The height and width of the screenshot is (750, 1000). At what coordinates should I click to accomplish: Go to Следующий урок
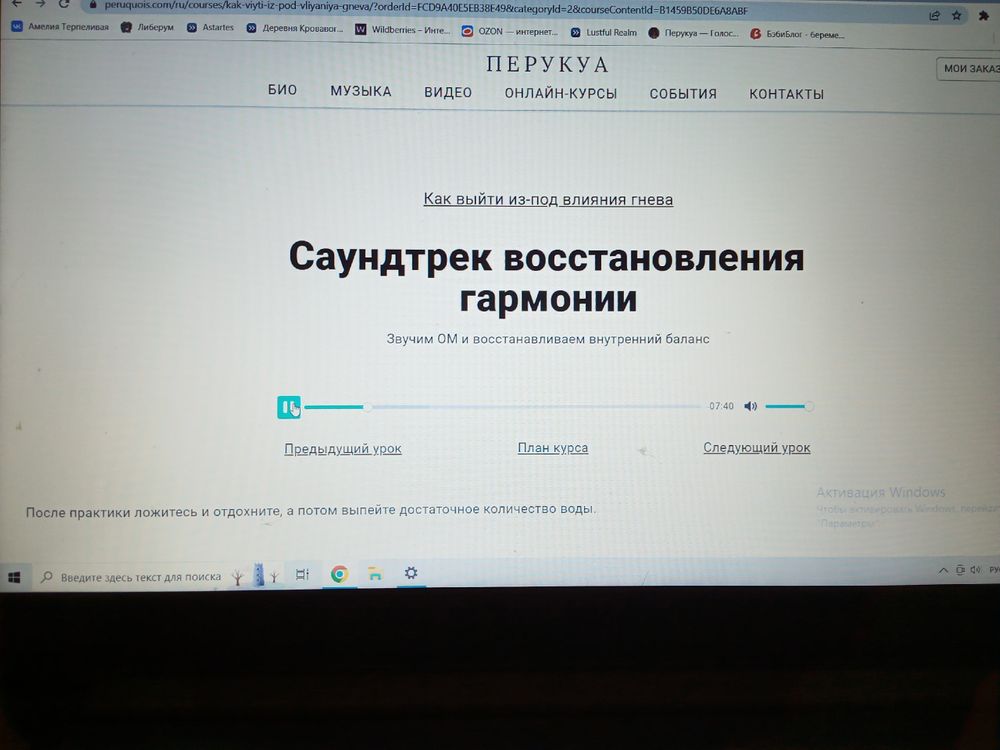[756, 447]
